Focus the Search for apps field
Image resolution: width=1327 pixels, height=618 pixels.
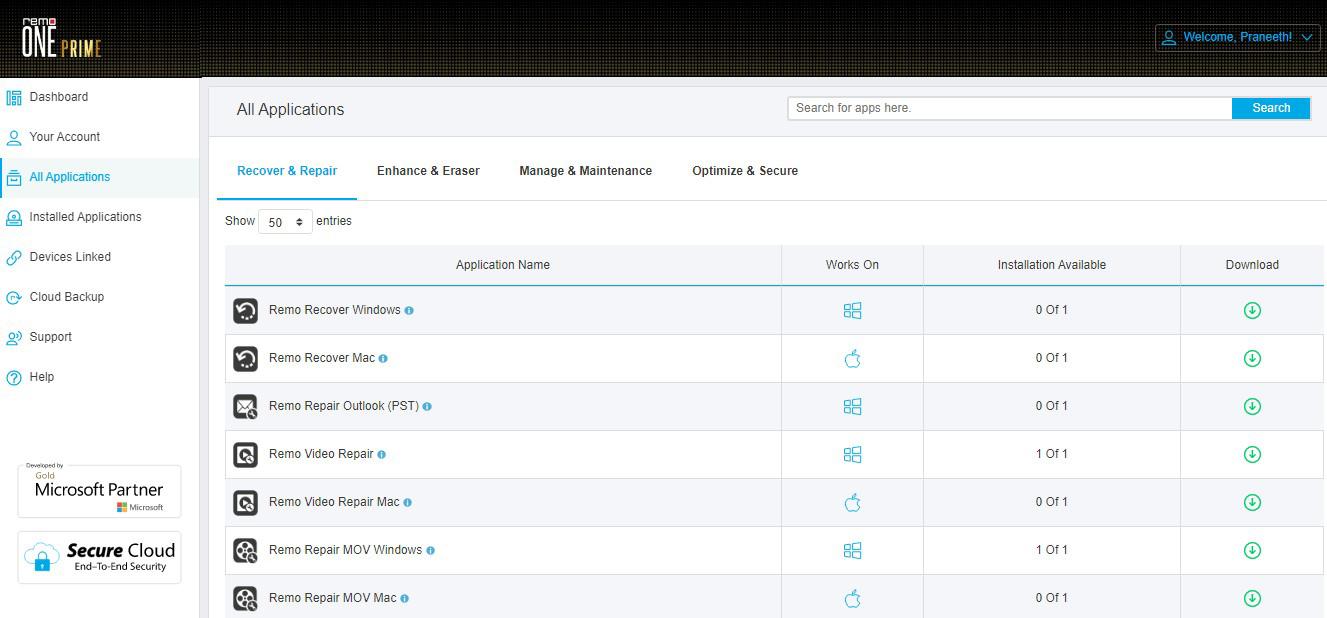point(1009,108)
